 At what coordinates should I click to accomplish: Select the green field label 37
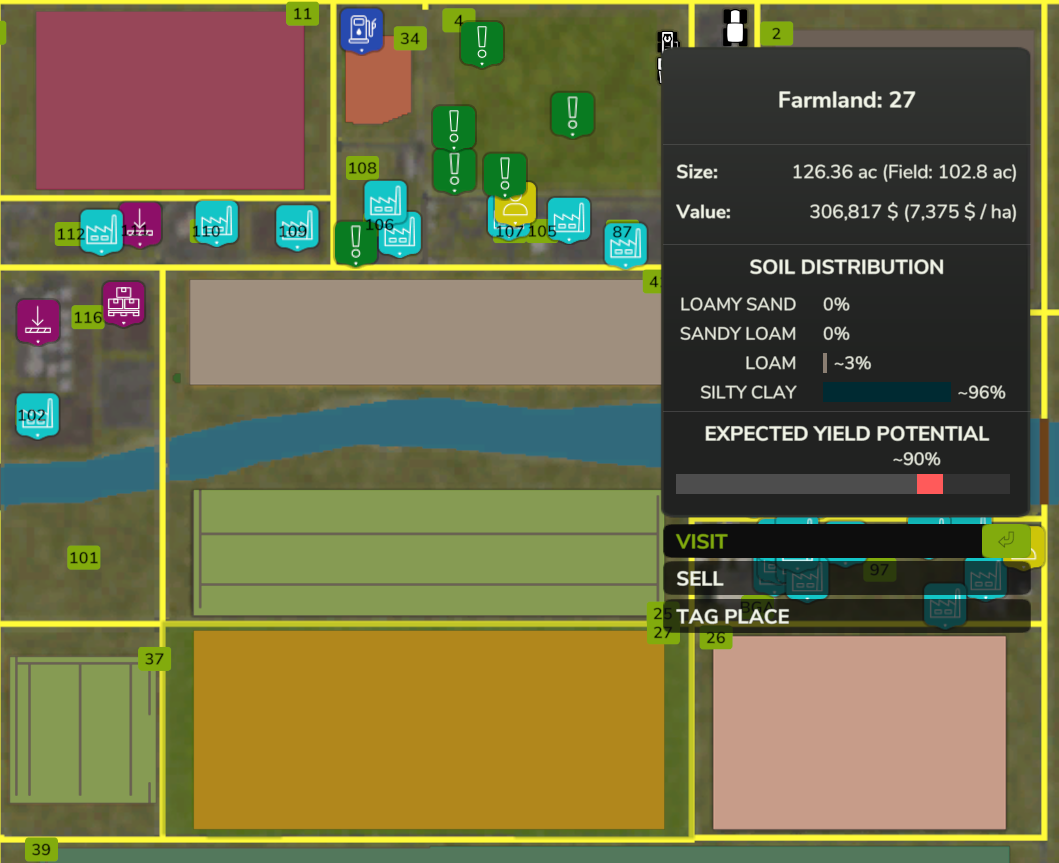coord(154,658)
